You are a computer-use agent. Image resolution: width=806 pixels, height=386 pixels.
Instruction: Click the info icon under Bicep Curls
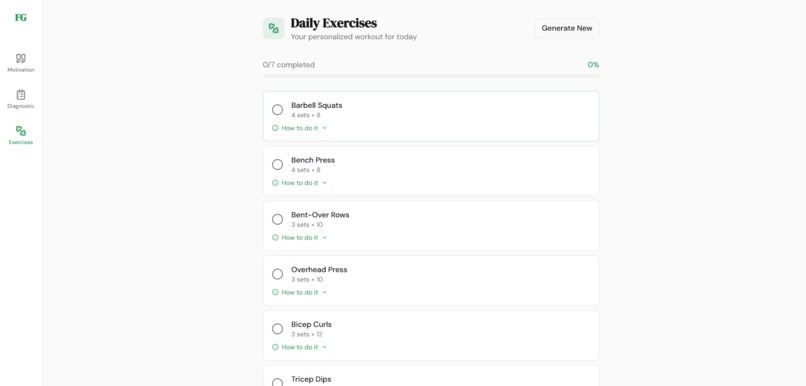click(x=275, y=347)
